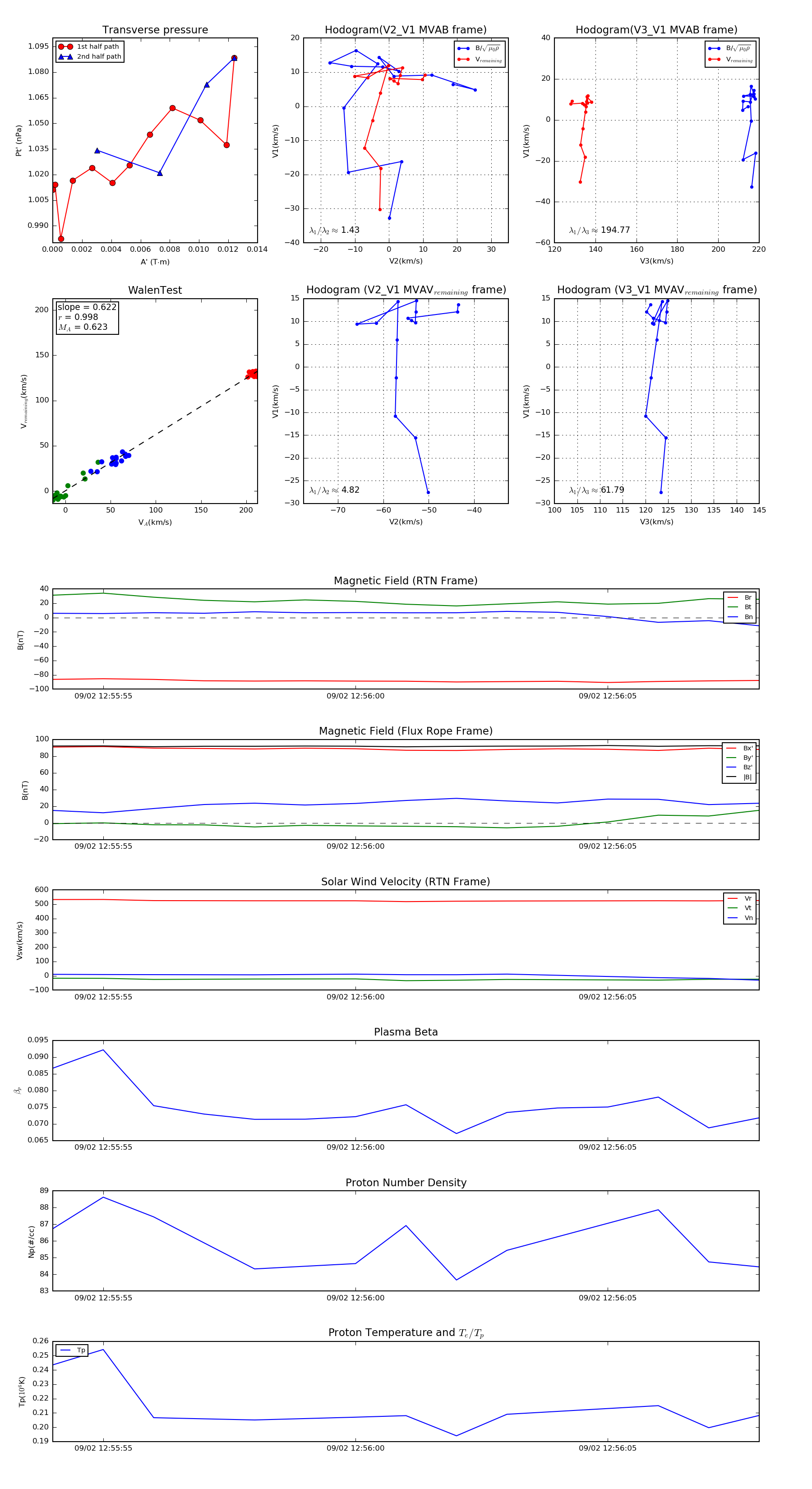Click the "MA = 0.623" annotation
The height and width of the screenshot is (1489, 812).
(x=83, y=327)
